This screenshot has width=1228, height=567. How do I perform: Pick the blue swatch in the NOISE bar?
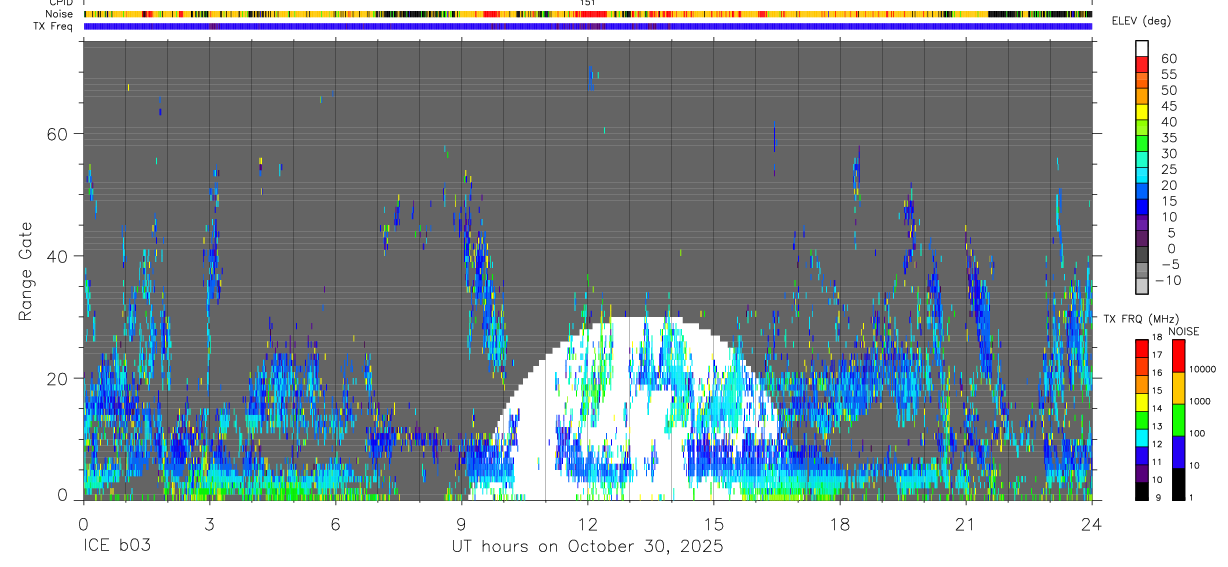pyautogui.click(x=1179, y=452)
